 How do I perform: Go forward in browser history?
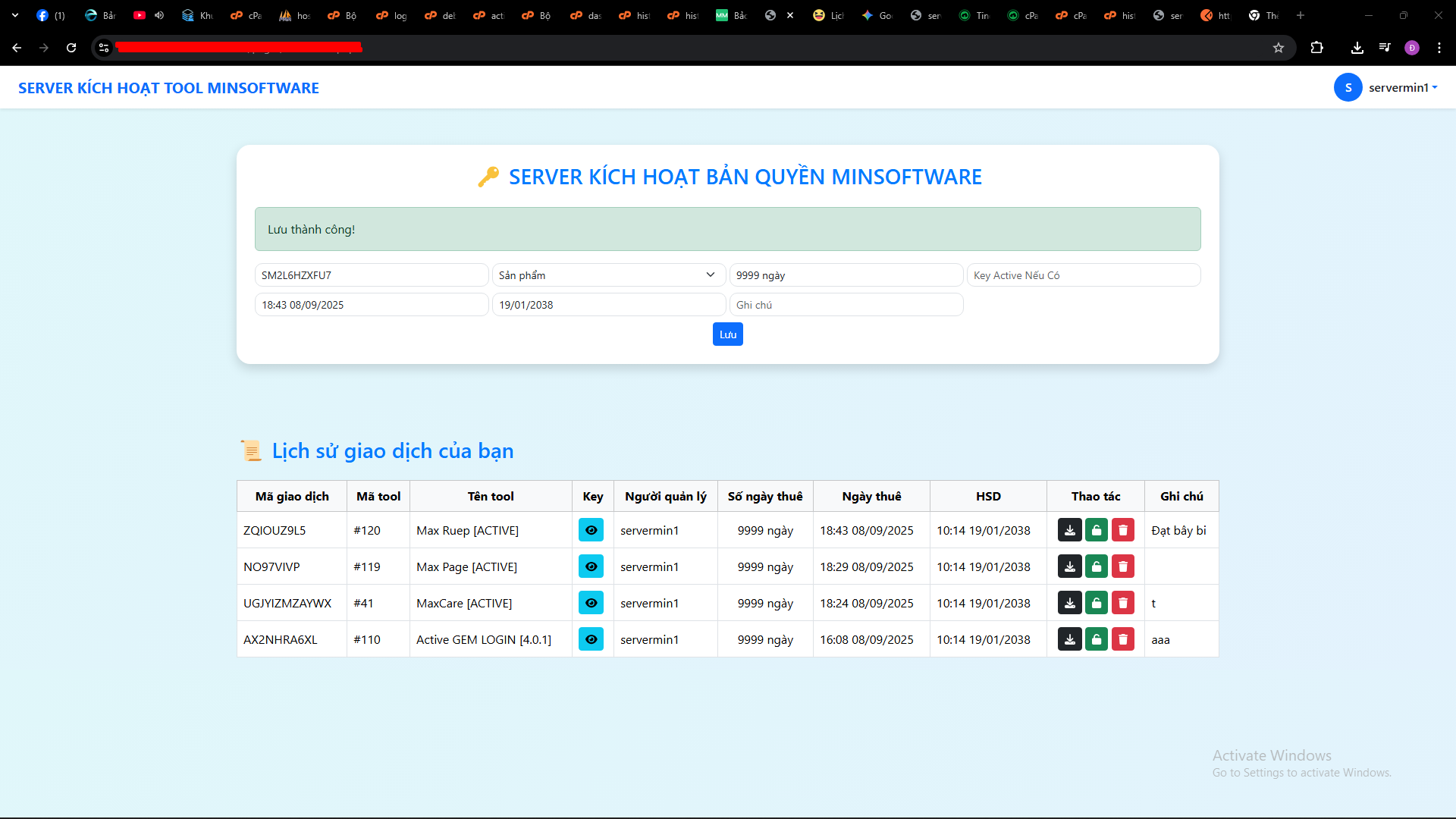point(44,48)
